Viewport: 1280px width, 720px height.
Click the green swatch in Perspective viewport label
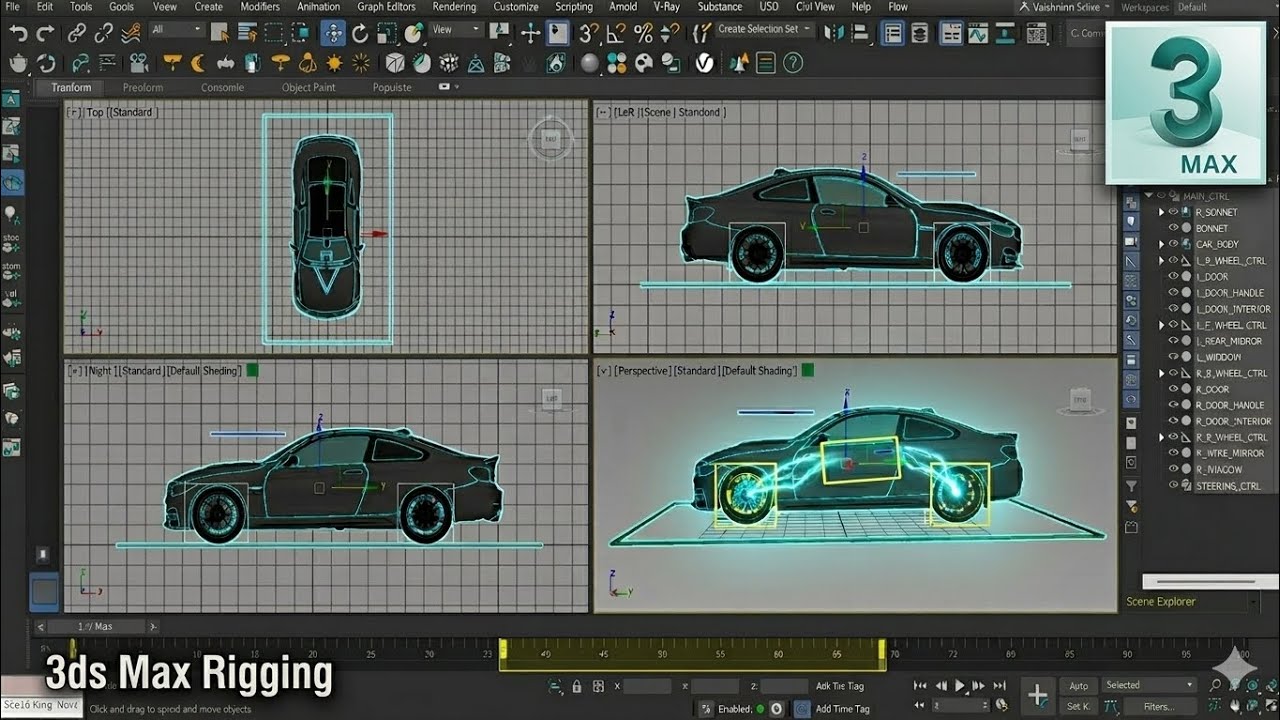click(x=807, y=370)
